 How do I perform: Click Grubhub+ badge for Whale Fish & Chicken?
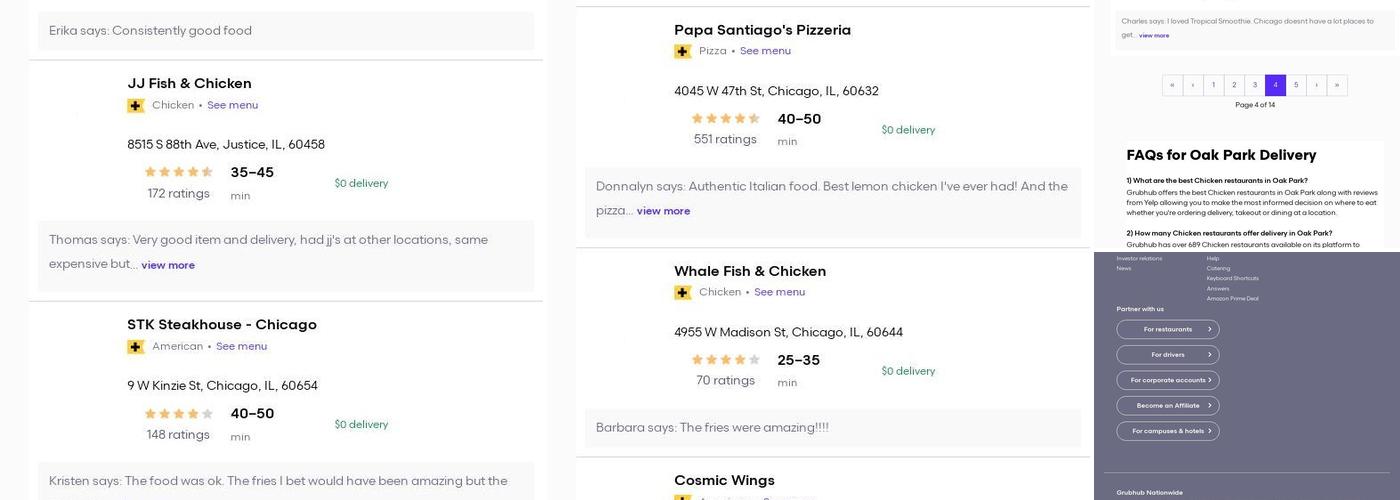(683, 292)
